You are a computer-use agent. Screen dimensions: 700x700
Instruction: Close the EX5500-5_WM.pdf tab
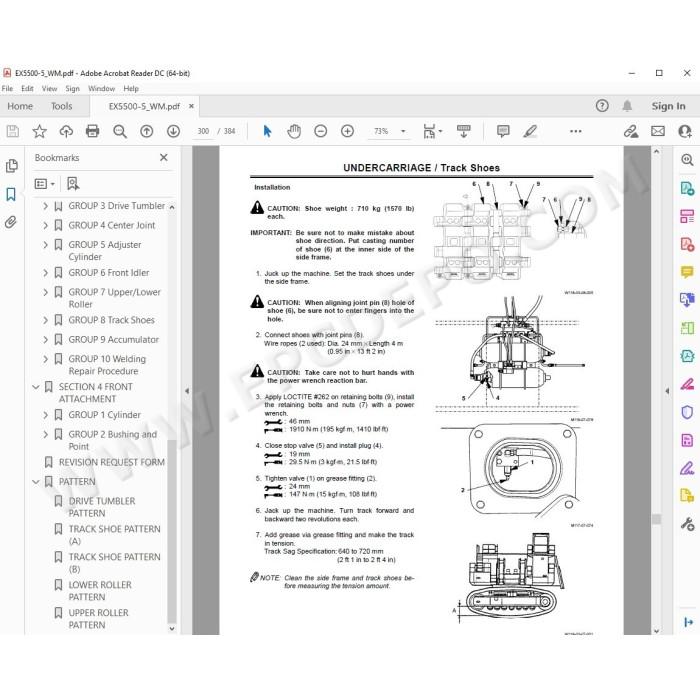pos(191,106)
